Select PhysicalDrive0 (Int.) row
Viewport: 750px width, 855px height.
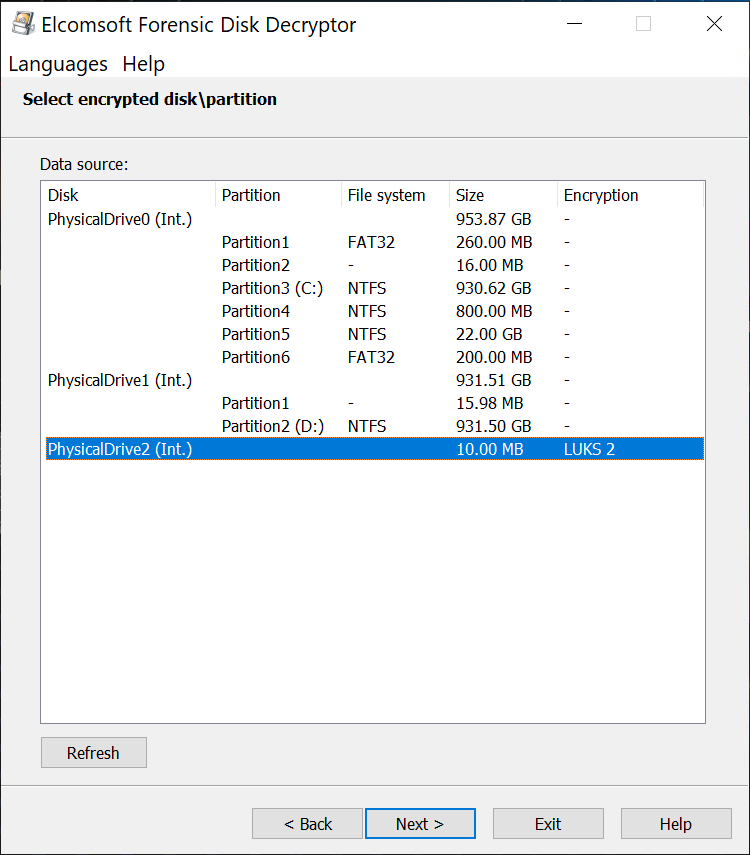[x=120, y=219]
